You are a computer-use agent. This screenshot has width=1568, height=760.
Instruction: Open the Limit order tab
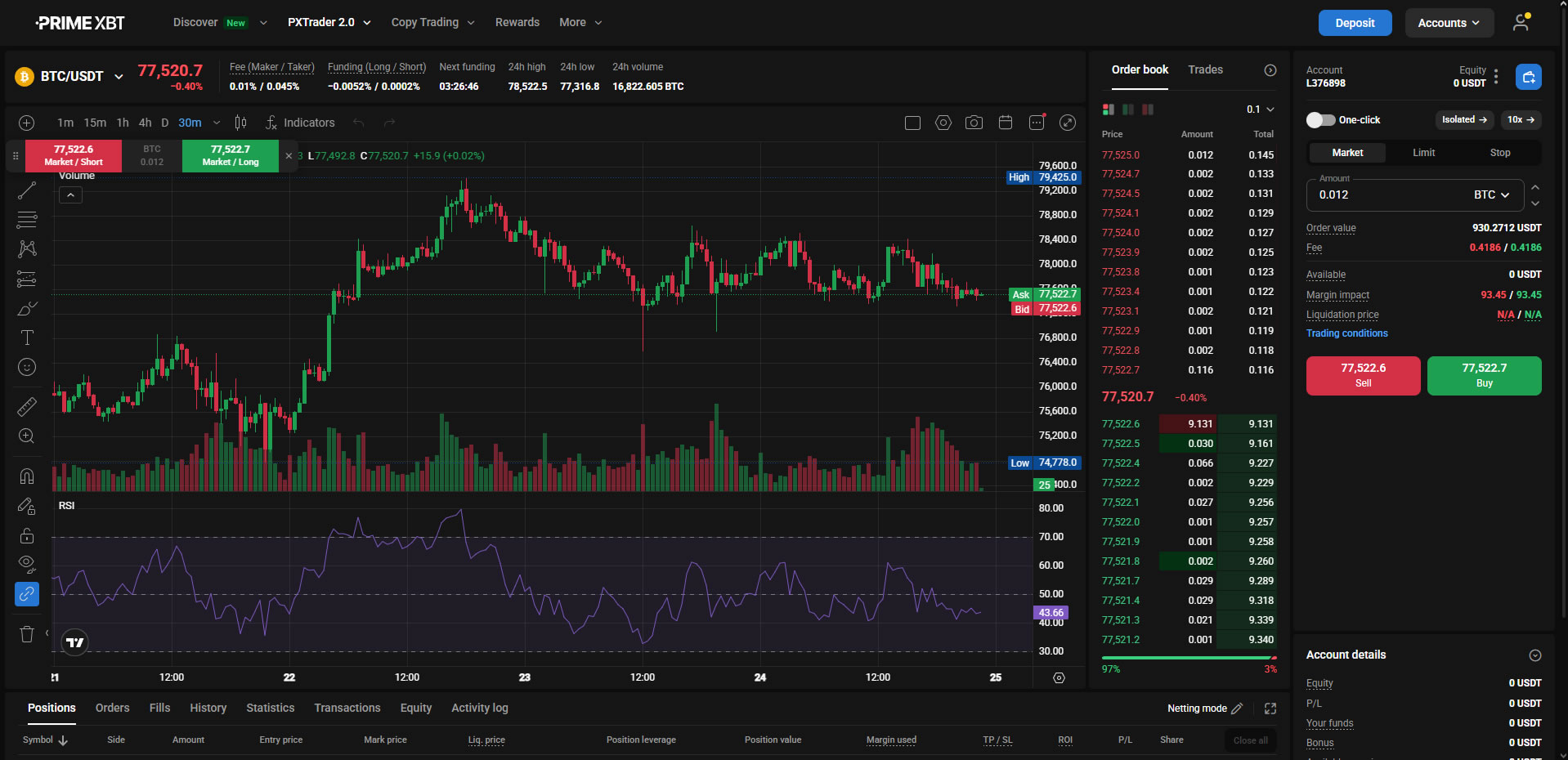tap(1424, 153)
